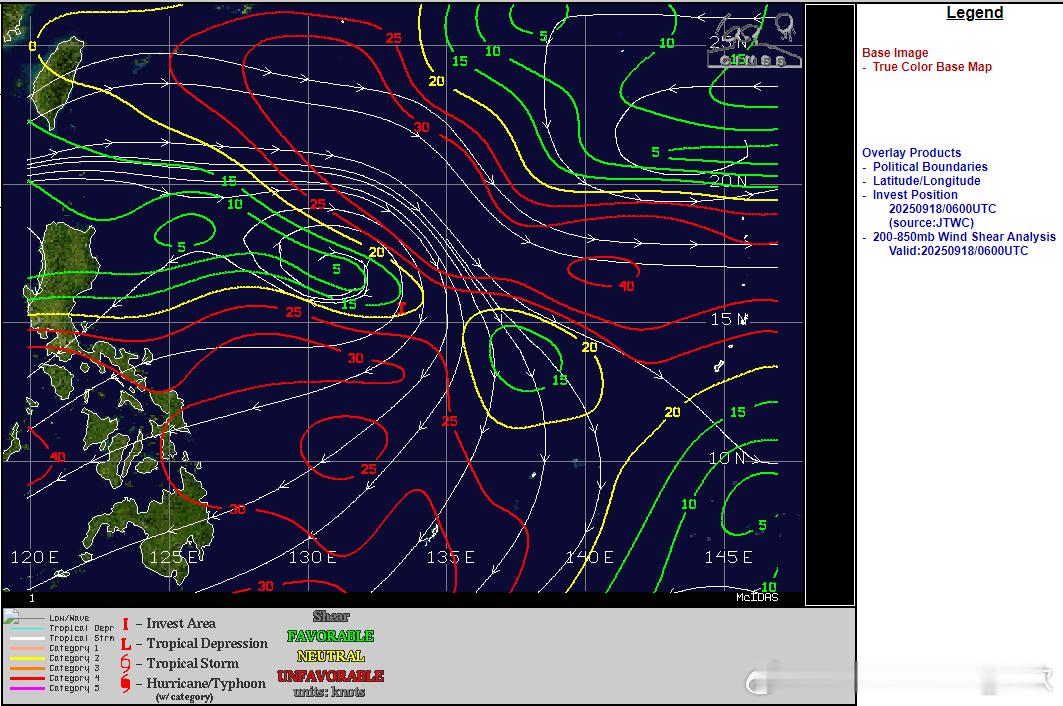Click 'True Color Base Map' entry

(932, 67)
